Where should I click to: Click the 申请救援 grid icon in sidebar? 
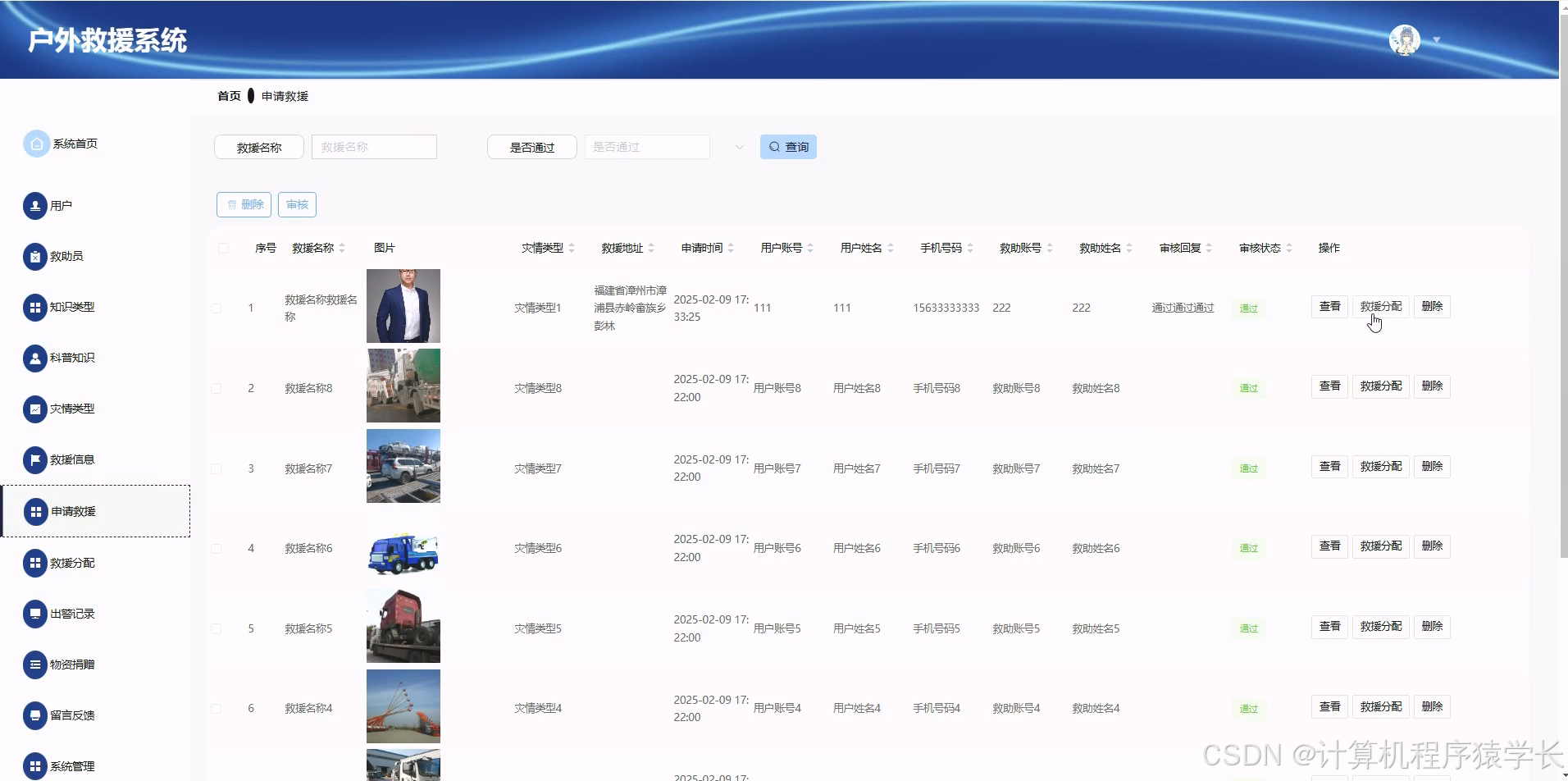[x=35, y=512]
